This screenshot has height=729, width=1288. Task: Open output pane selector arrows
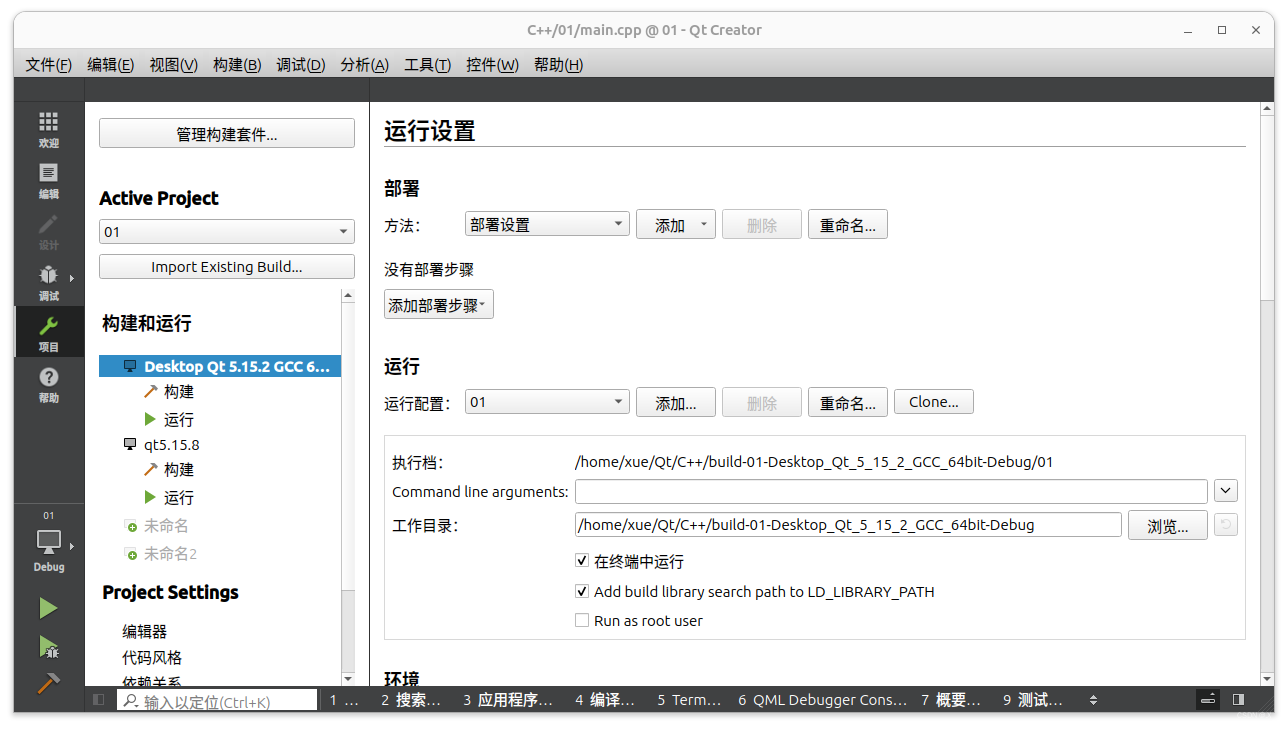tap(1093, 700)
